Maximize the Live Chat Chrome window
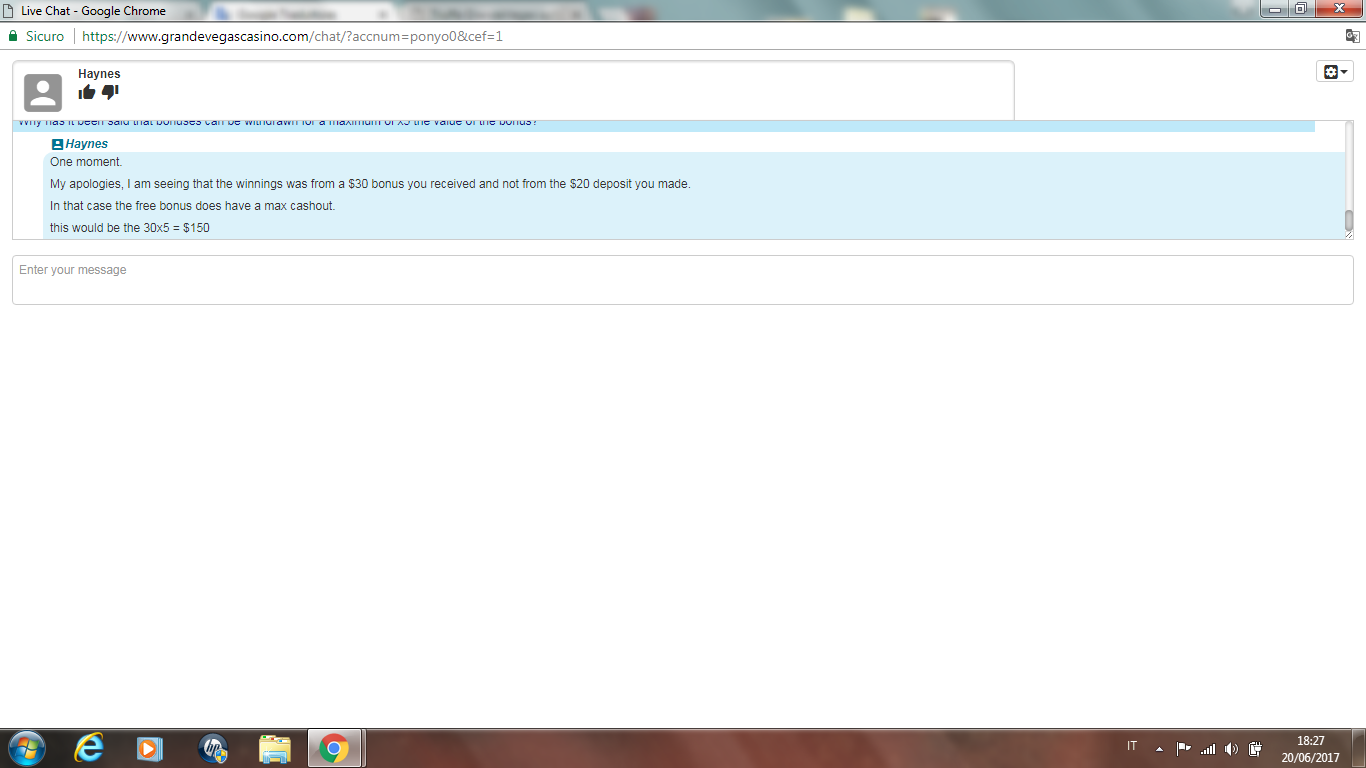Image resolution: width=1366 pixels, height=768 pixels. point(1300,9)
